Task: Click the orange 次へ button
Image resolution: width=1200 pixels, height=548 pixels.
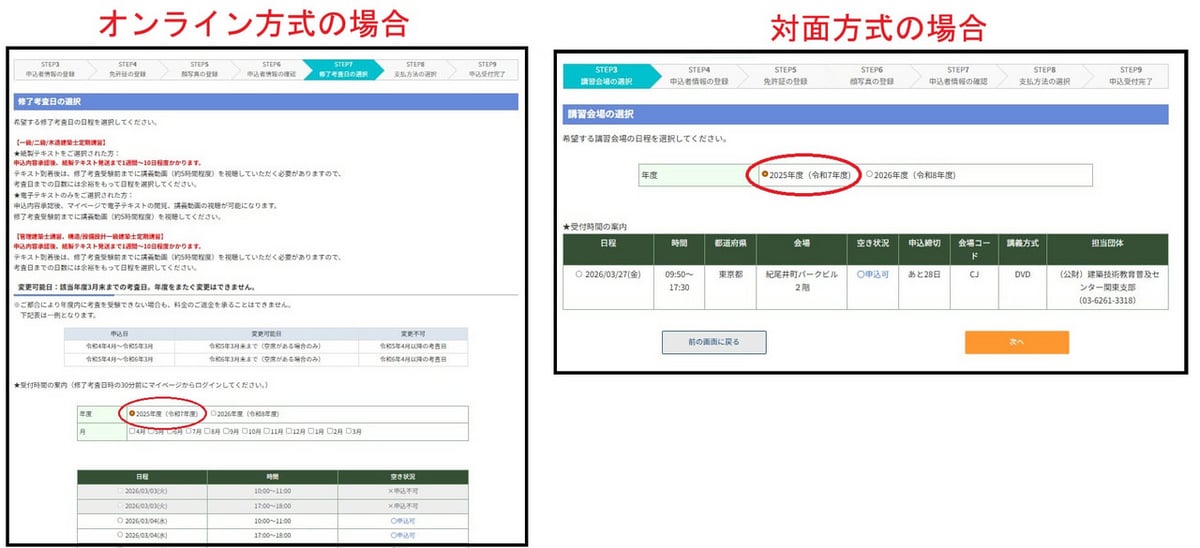Action: click(x=1016, y=342)
